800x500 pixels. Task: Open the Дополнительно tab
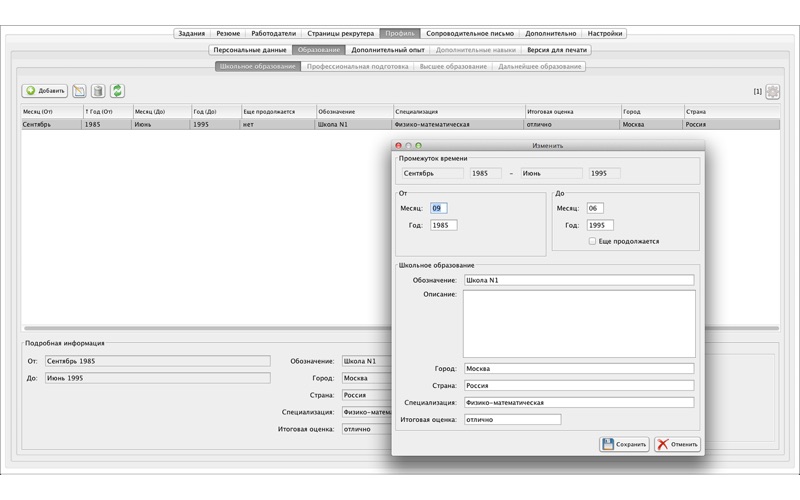[x=551, y=33]
